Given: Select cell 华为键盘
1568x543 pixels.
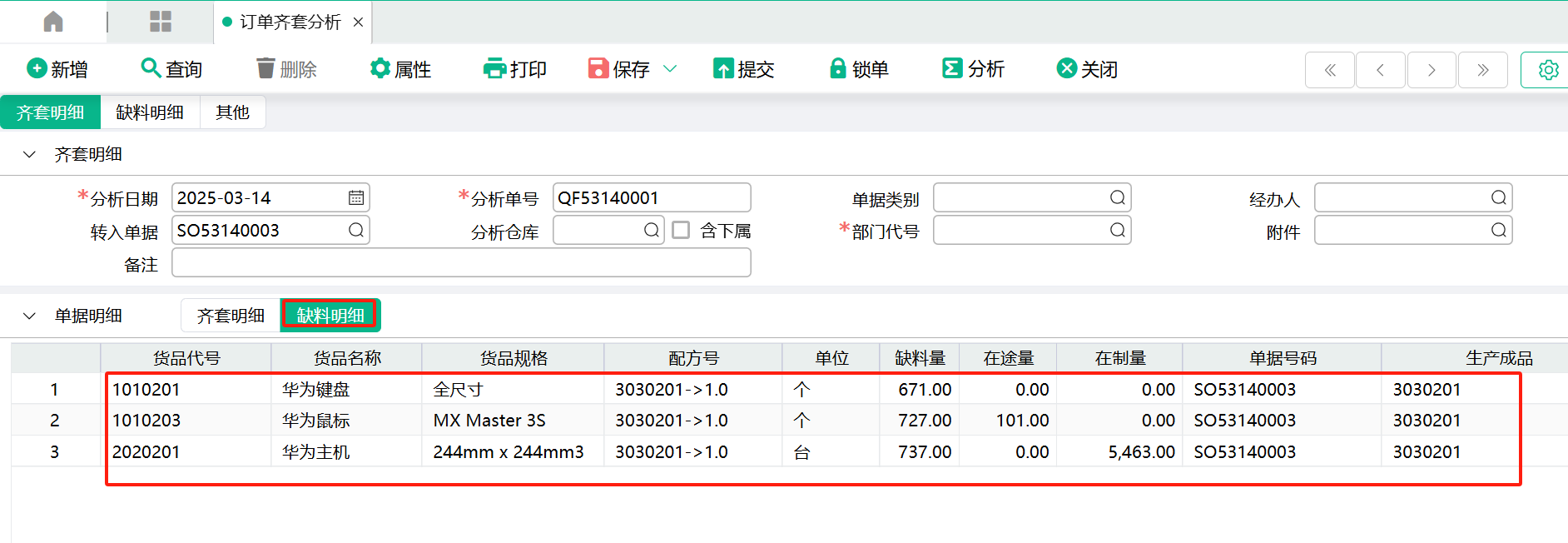Looking at the screenshot, I should pos(346,389).
